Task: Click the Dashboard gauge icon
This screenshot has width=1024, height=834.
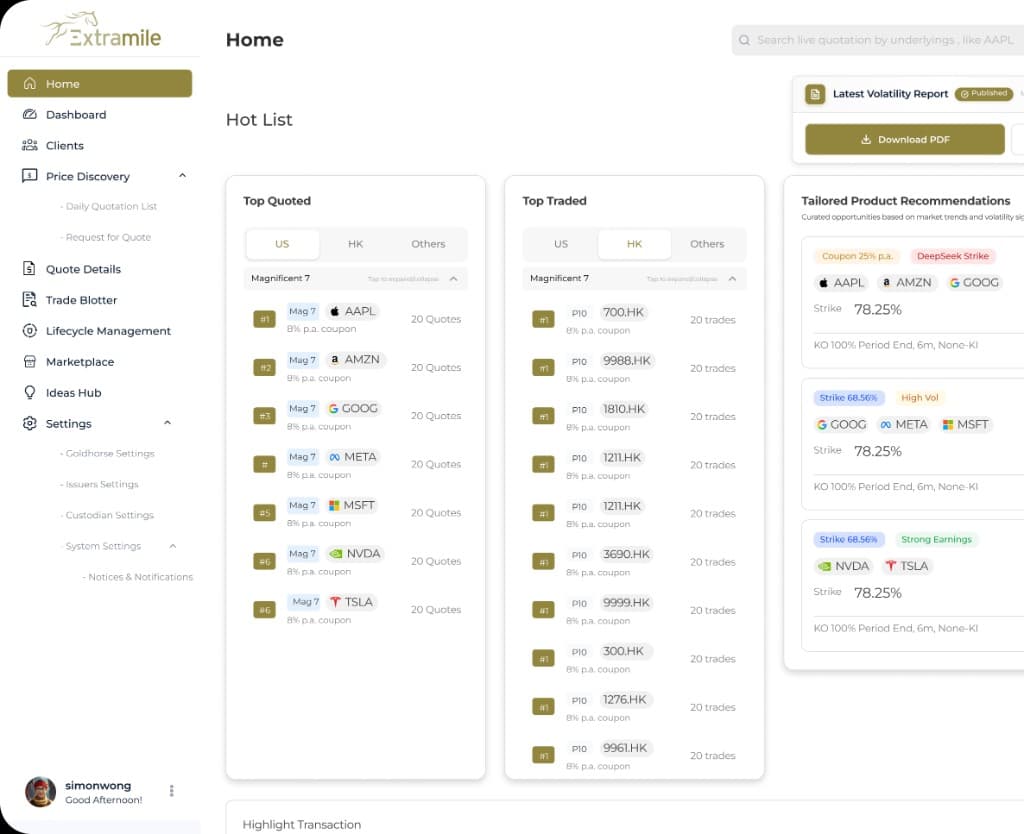Action: [x=29, y=114]
